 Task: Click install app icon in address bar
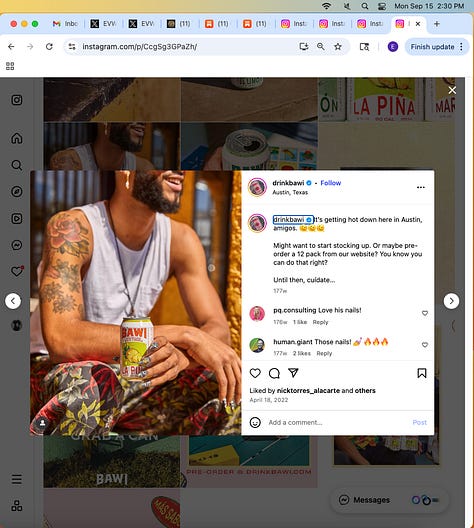click(x=304, y=46)
